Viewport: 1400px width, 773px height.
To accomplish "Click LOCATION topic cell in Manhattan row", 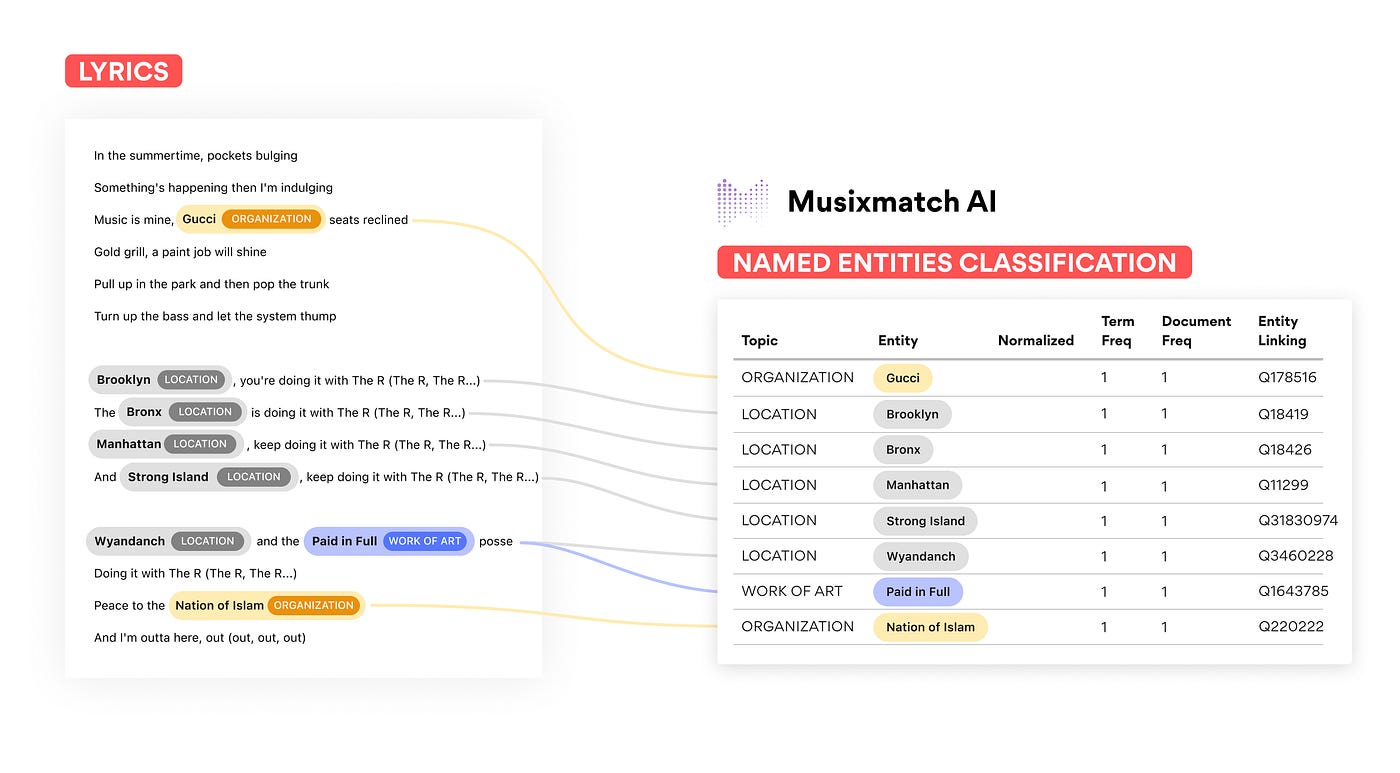I will pyautogui.click(x=779, y=485).
